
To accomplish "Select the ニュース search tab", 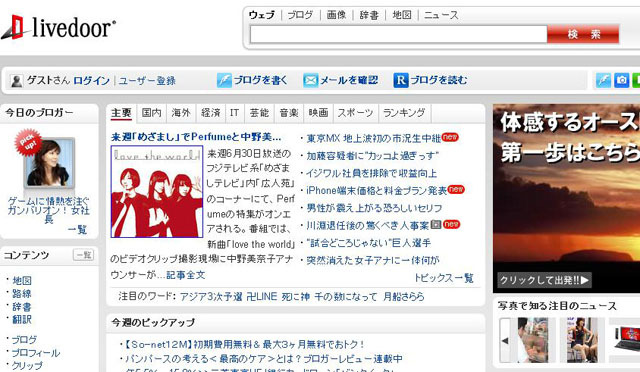I will coord(441,15).
